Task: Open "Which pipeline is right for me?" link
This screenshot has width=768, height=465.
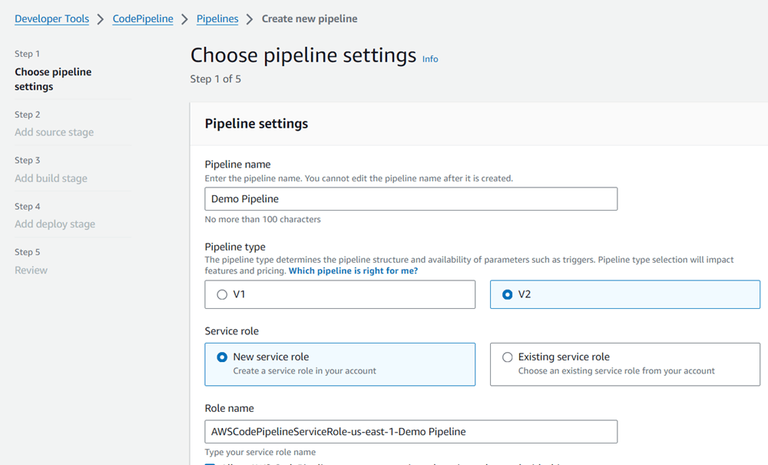Action: click(x=353, y=271)
